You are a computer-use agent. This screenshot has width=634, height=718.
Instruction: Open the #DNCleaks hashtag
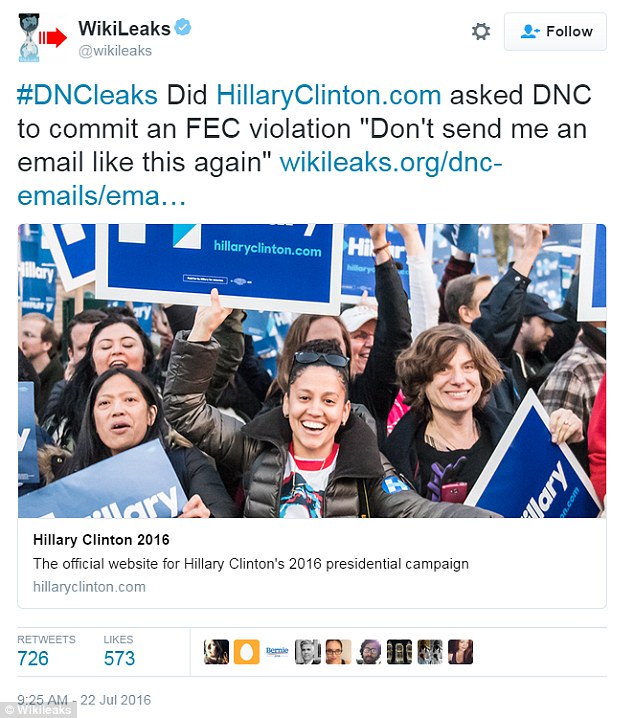(x=87, y=95)
